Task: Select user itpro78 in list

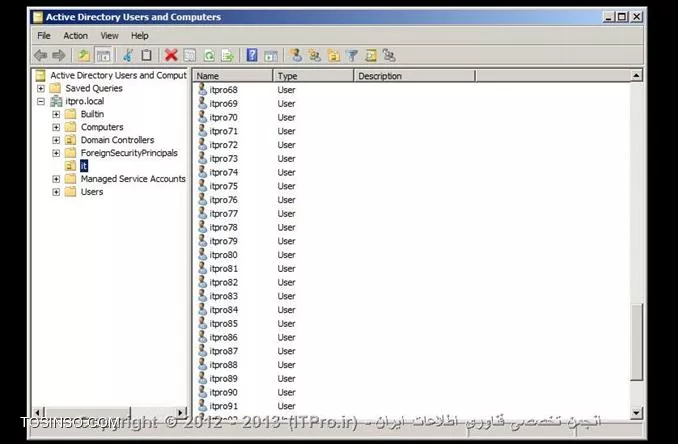Action: [223, 227]
